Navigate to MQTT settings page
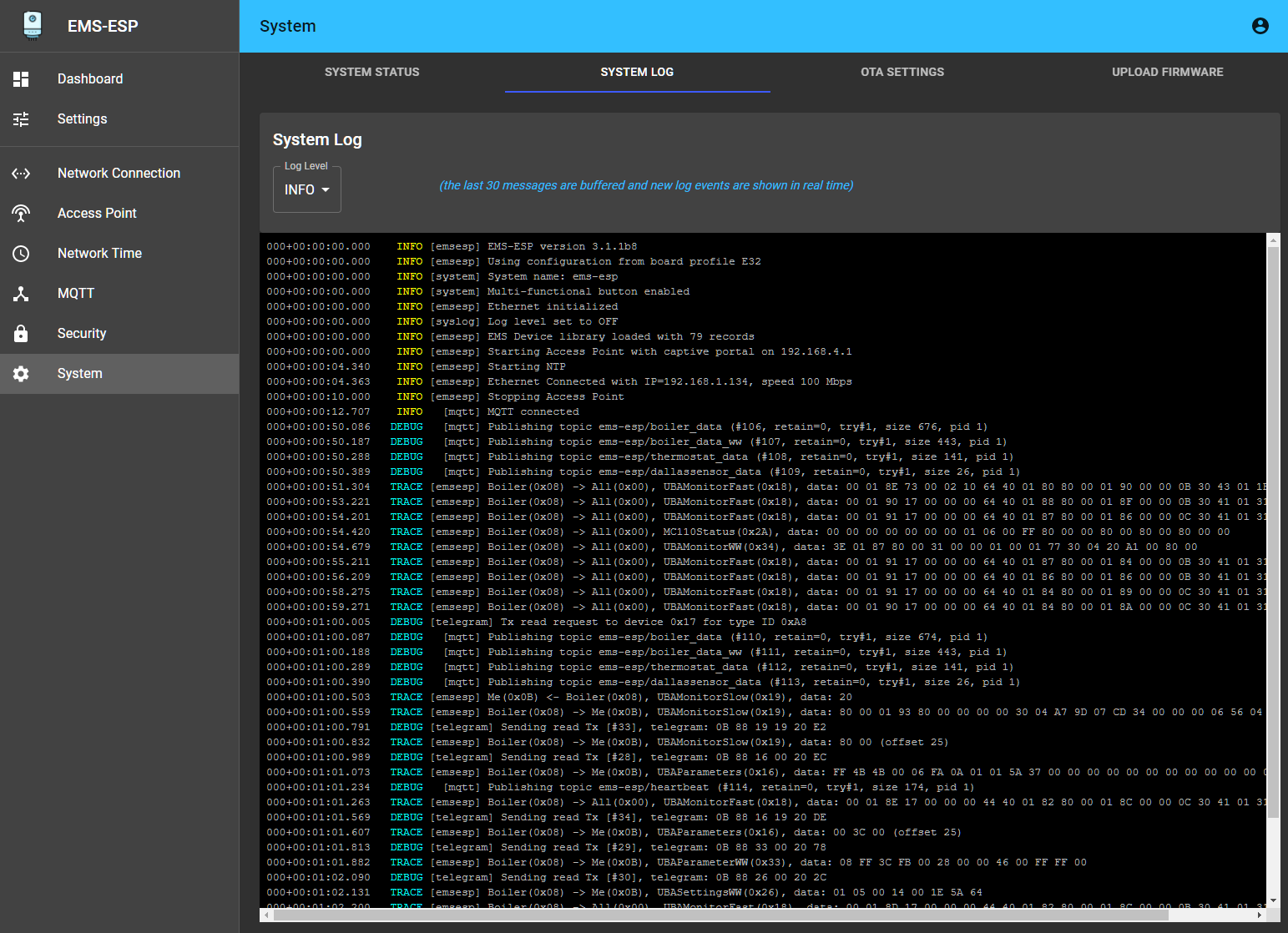 coord(76,294)
